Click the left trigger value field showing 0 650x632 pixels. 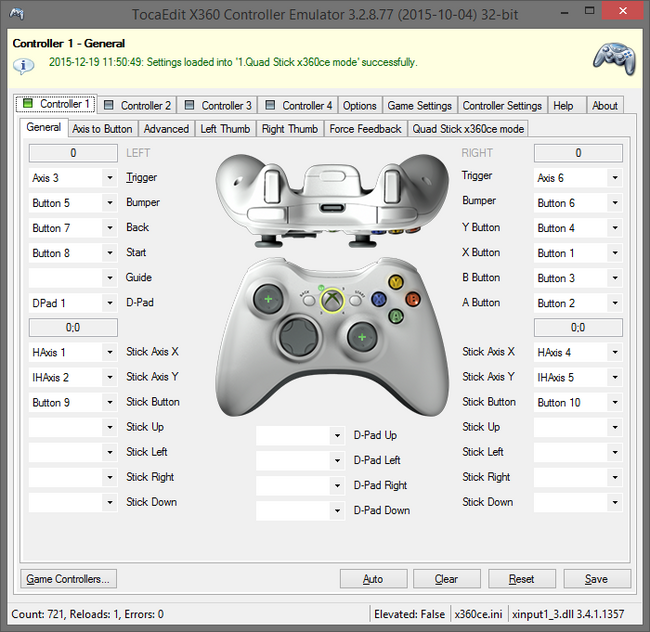tap(73, 153)
